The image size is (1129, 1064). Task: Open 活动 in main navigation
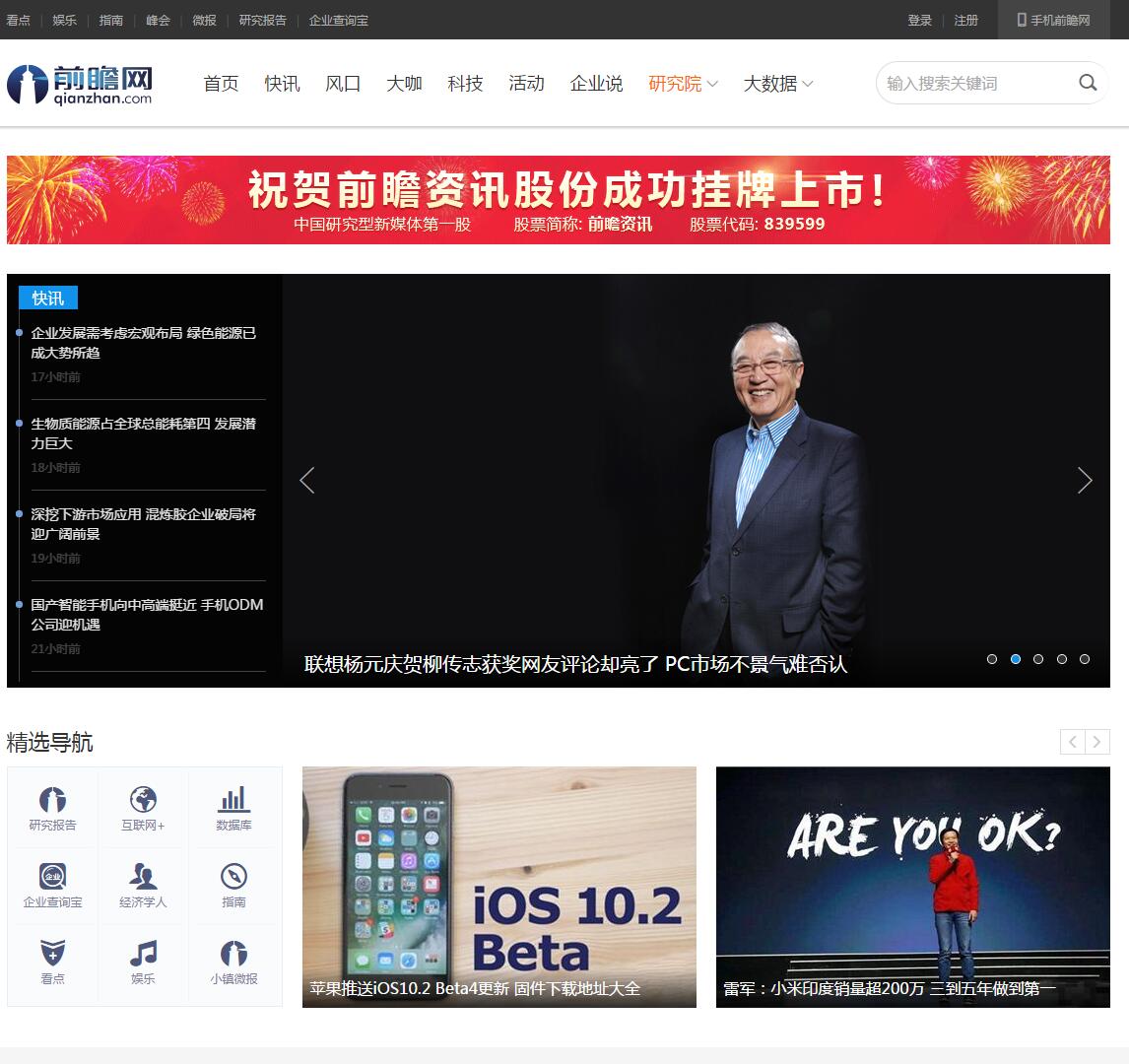click(526, 84)
